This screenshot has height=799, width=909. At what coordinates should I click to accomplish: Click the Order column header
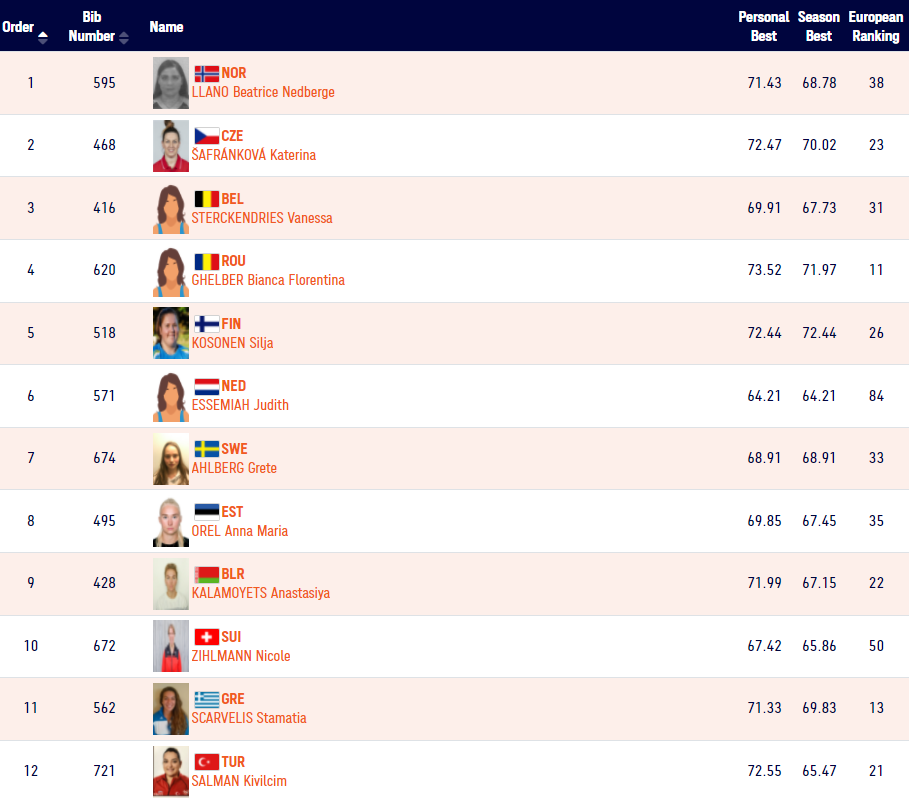[x=18, y=27]
